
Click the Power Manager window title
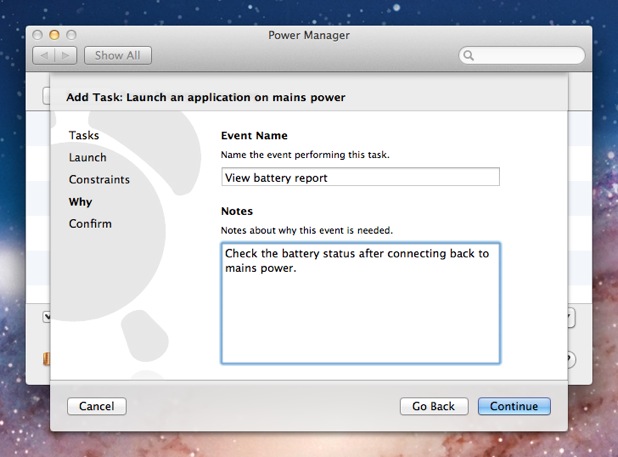point(309,35)
